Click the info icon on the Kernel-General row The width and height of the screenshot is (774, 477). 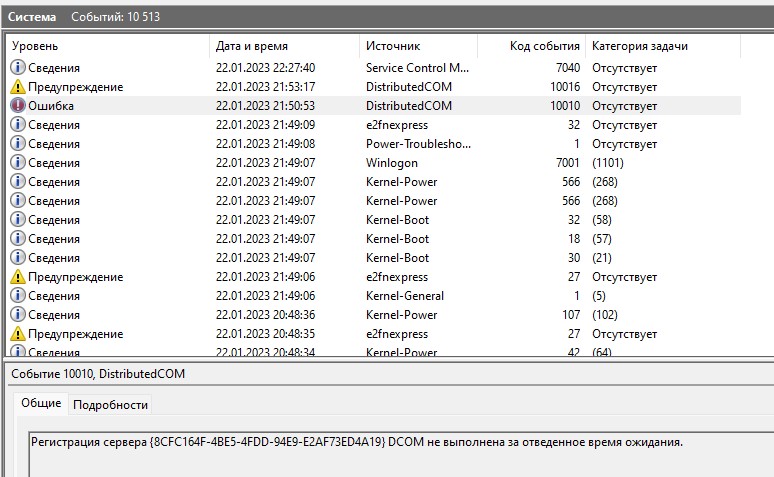17,296
